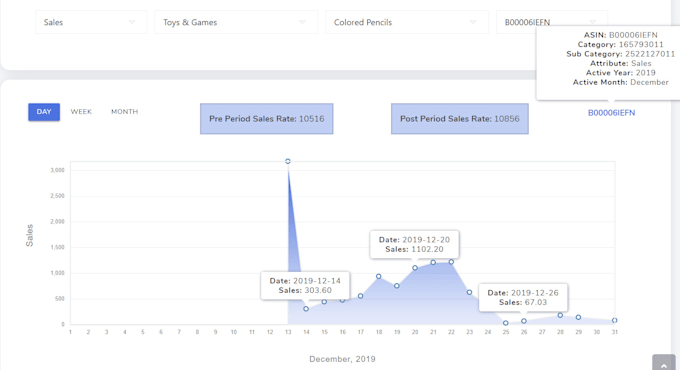Viewport: 680px width, 370px height.
Task: Click the 'Sales: 303.60' tooltip text
Action: click(x=305, y=291)
